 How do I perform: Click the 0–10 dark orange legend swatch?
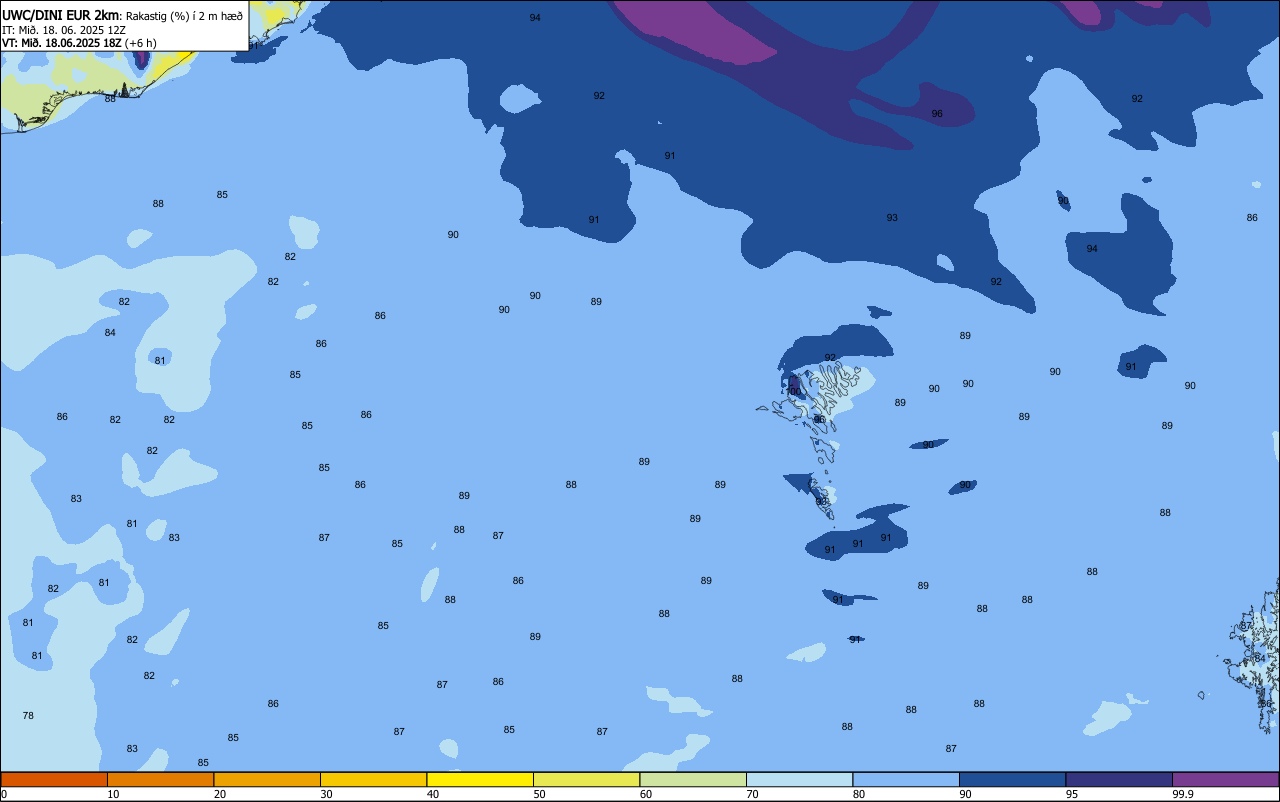54,779
